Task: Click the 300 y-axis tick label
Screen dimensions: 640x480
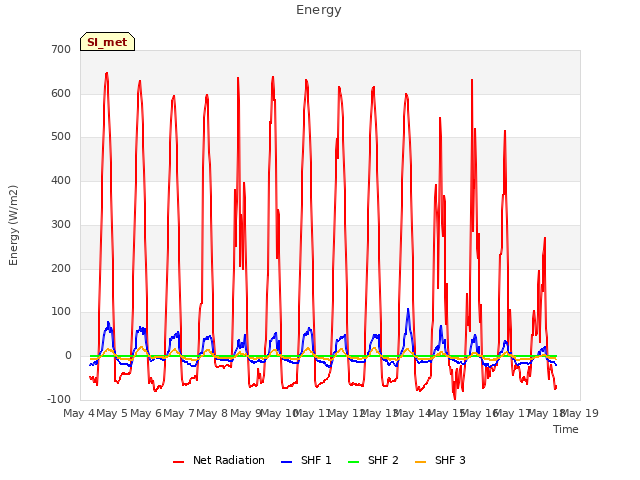Action: tap(61, 224)
